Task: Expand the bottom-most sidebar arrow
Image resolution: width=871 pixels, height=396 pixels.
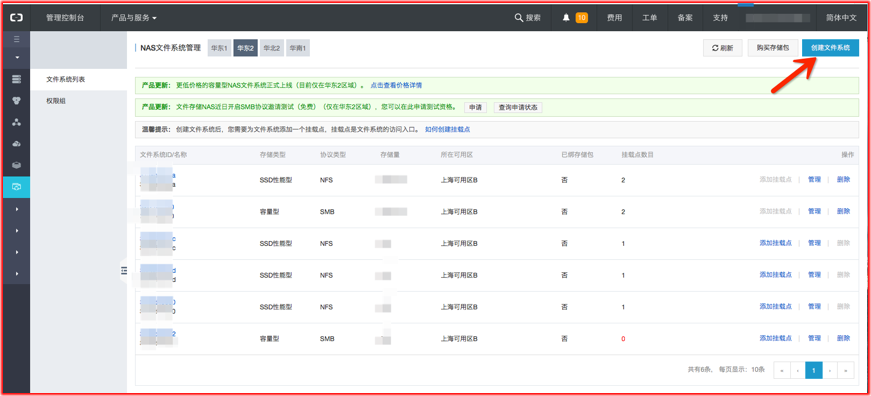Action: tap(17, 274)
